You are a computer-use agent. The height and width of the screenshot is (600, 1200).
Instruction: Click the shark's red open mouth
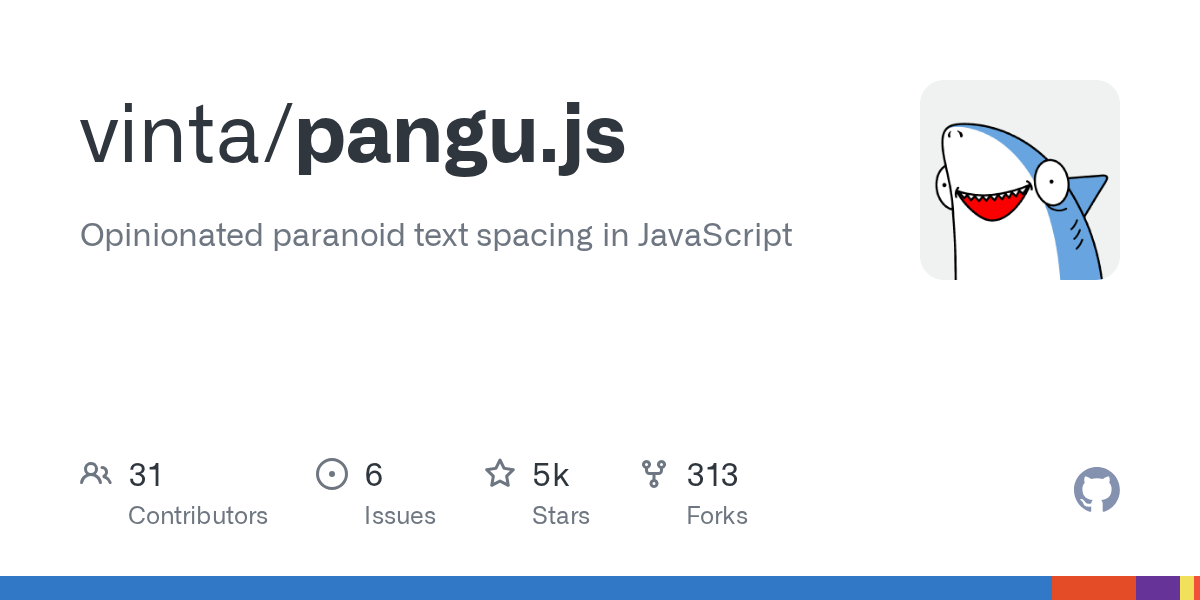coord(988,203)
